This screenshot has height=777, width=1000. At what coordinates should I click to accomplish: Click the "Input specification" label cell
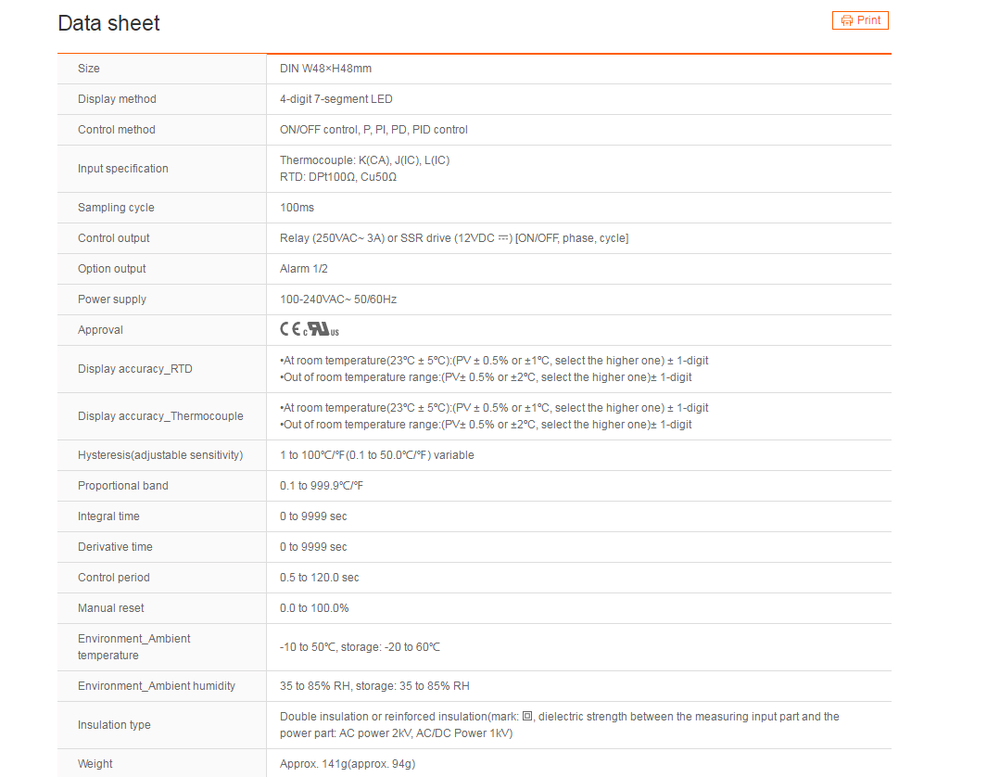[x=123, y=169]
